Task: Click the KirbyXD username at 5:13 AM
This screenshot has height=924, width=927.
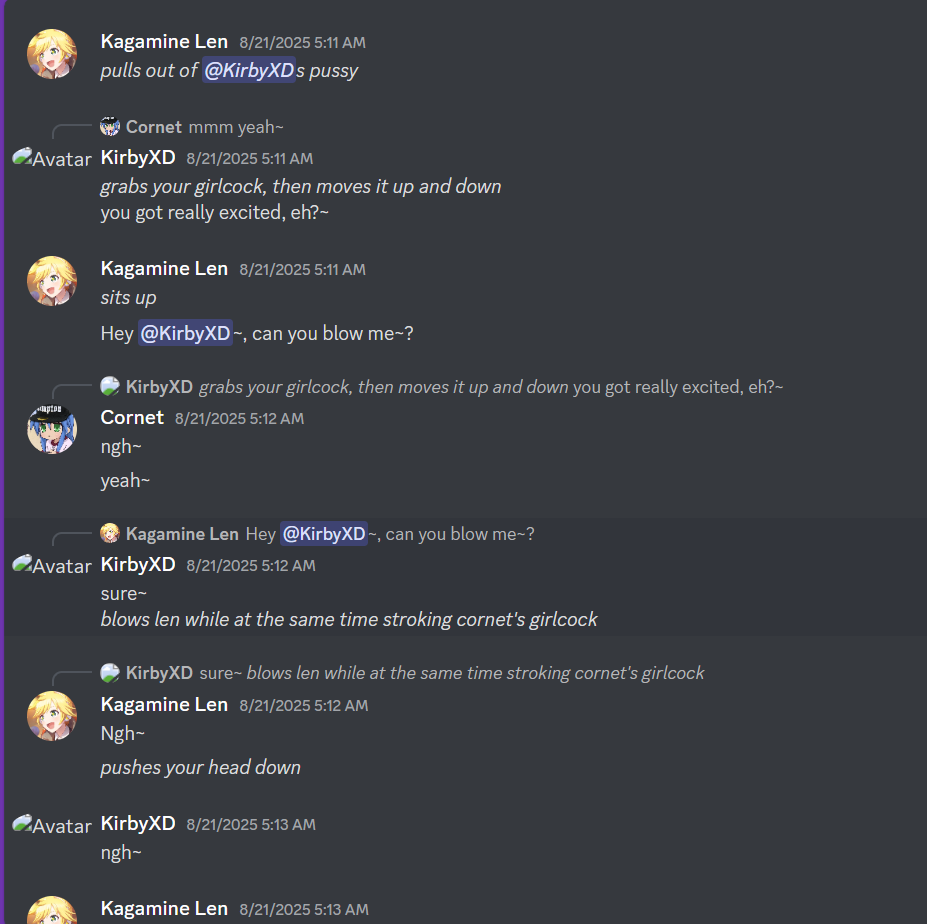Action: click(x=138, y=824)
